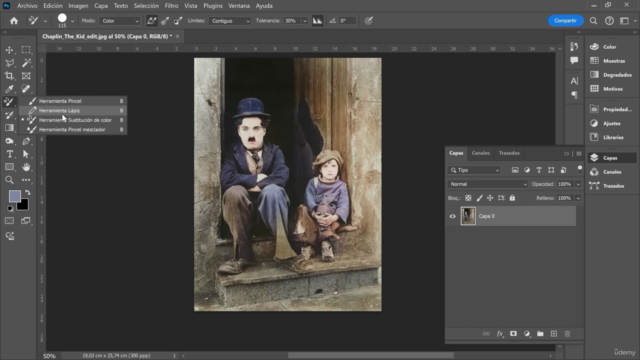Toggle text layer filter
Image resolution: width=640 pixels, height=360 pixels.
[539, 170]
